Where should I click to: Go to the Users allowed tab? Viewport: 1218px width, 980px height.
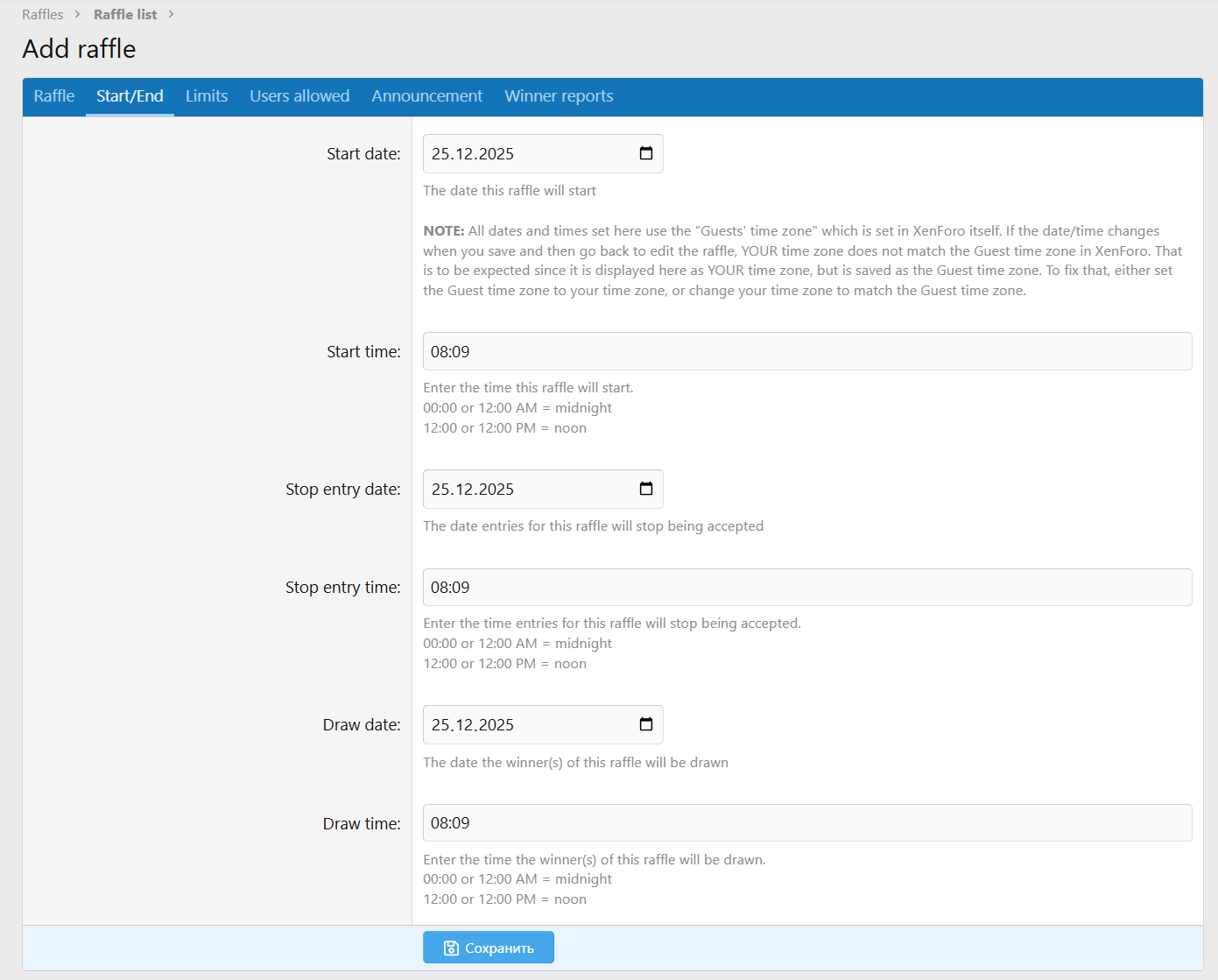[299, 96]
